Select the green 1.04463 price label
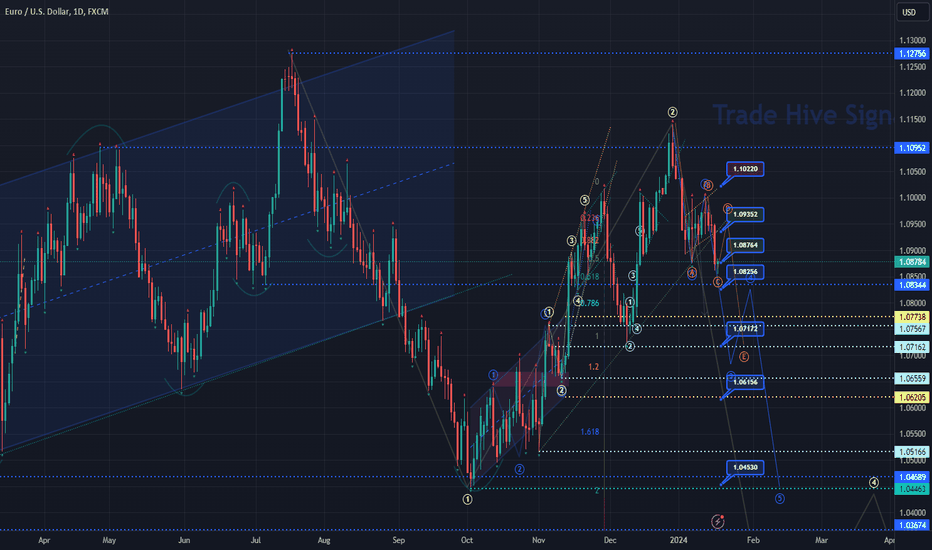The width and height of the screenshot is (932, 550). [912, 489]
